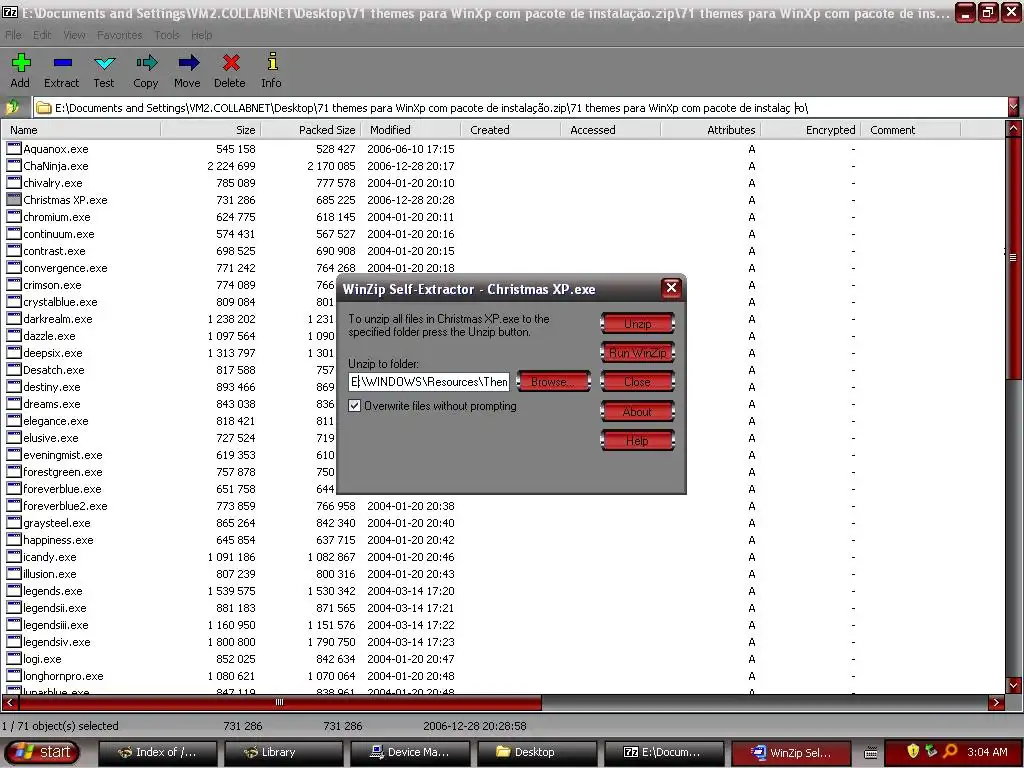Click the Run WinZip button

(637, 353)
